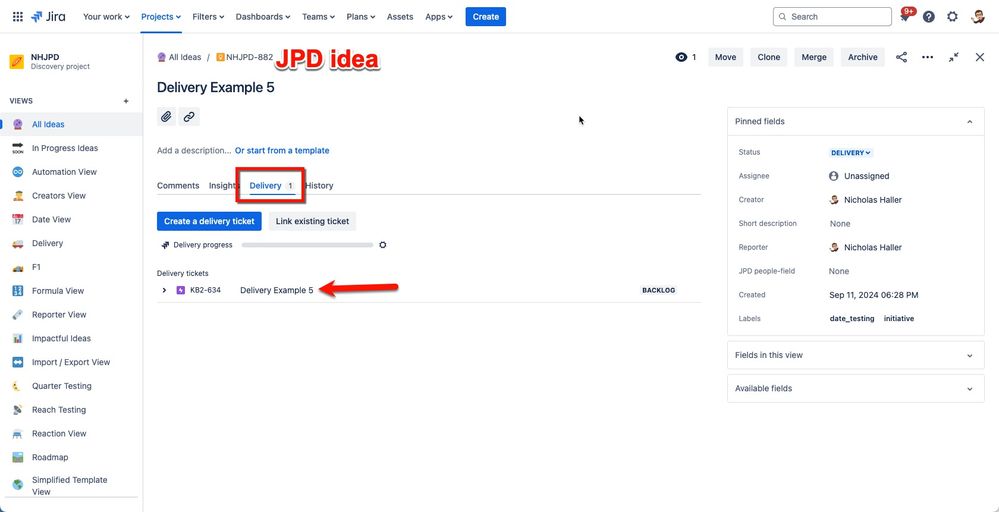Add a new view with plus icon
This screenshot has width=999, height=512.
126,101
